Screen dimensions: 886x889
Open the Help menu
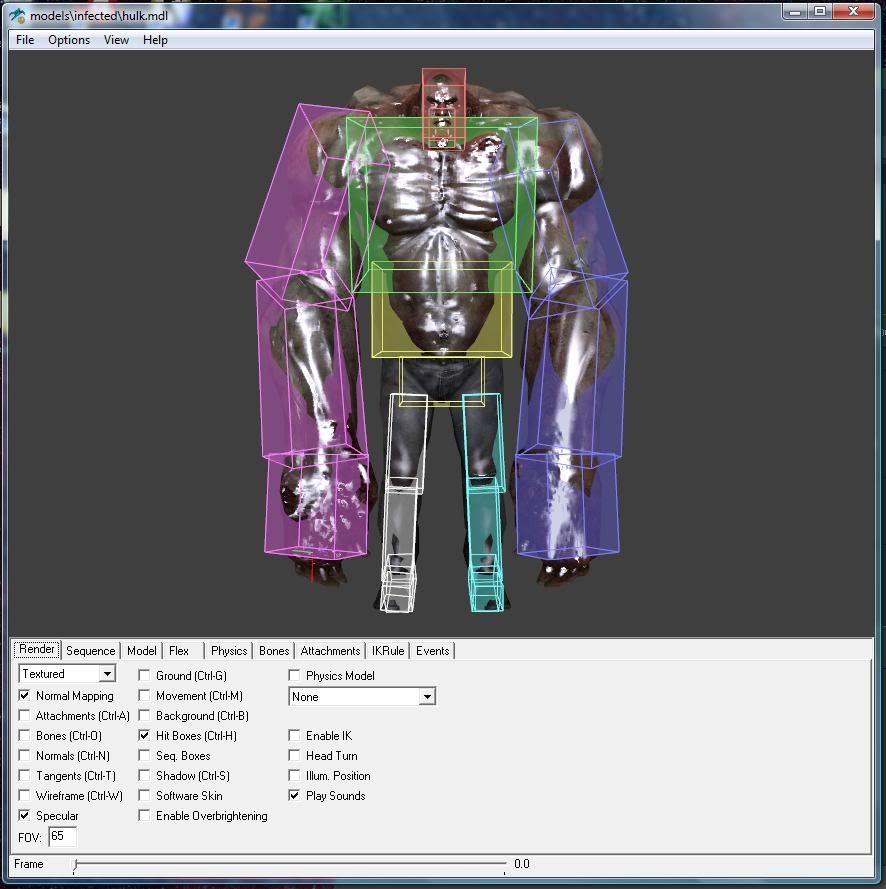[155, 40]
